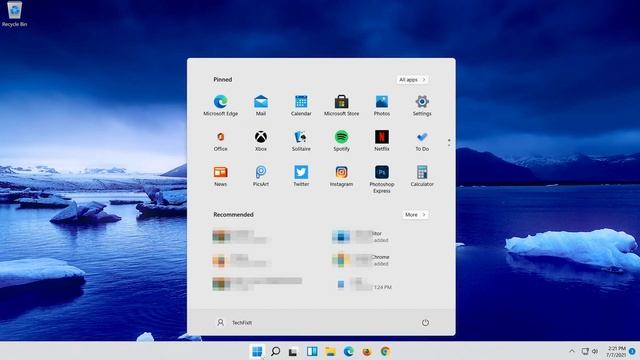Image resolution: width=640 pixels, height=360 pixels.
Task: Launch PicsArt from pinned apps
Action: tap(261, 176)
